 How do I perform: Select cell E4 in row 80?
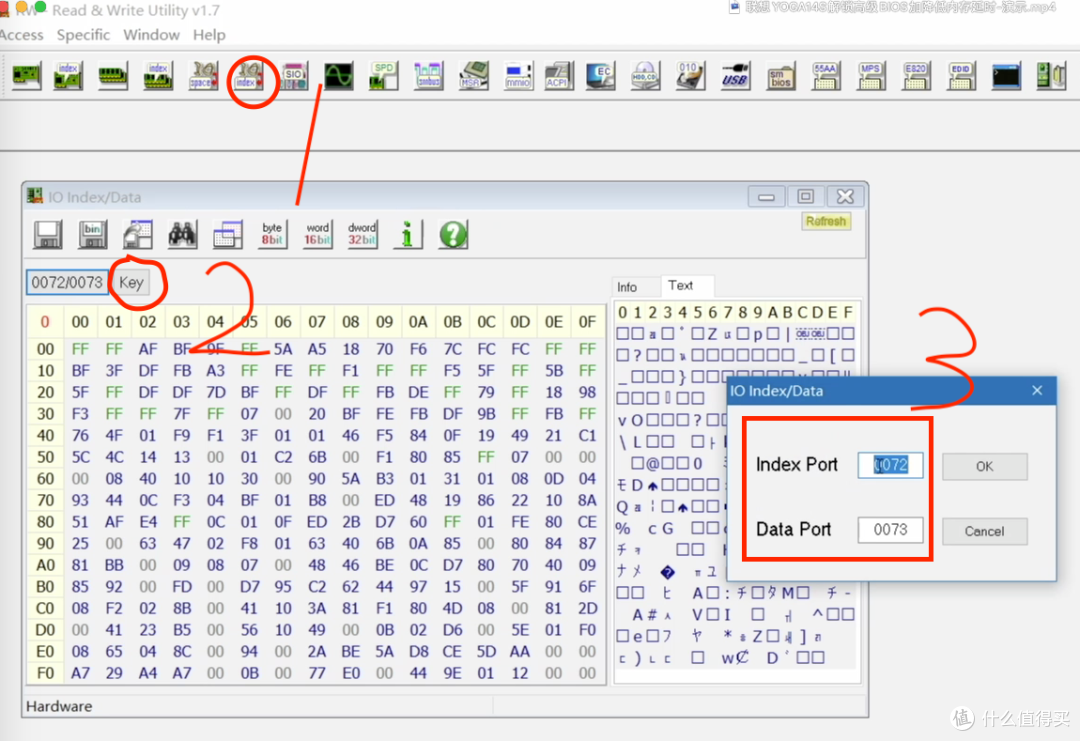(x=147, y=521)
